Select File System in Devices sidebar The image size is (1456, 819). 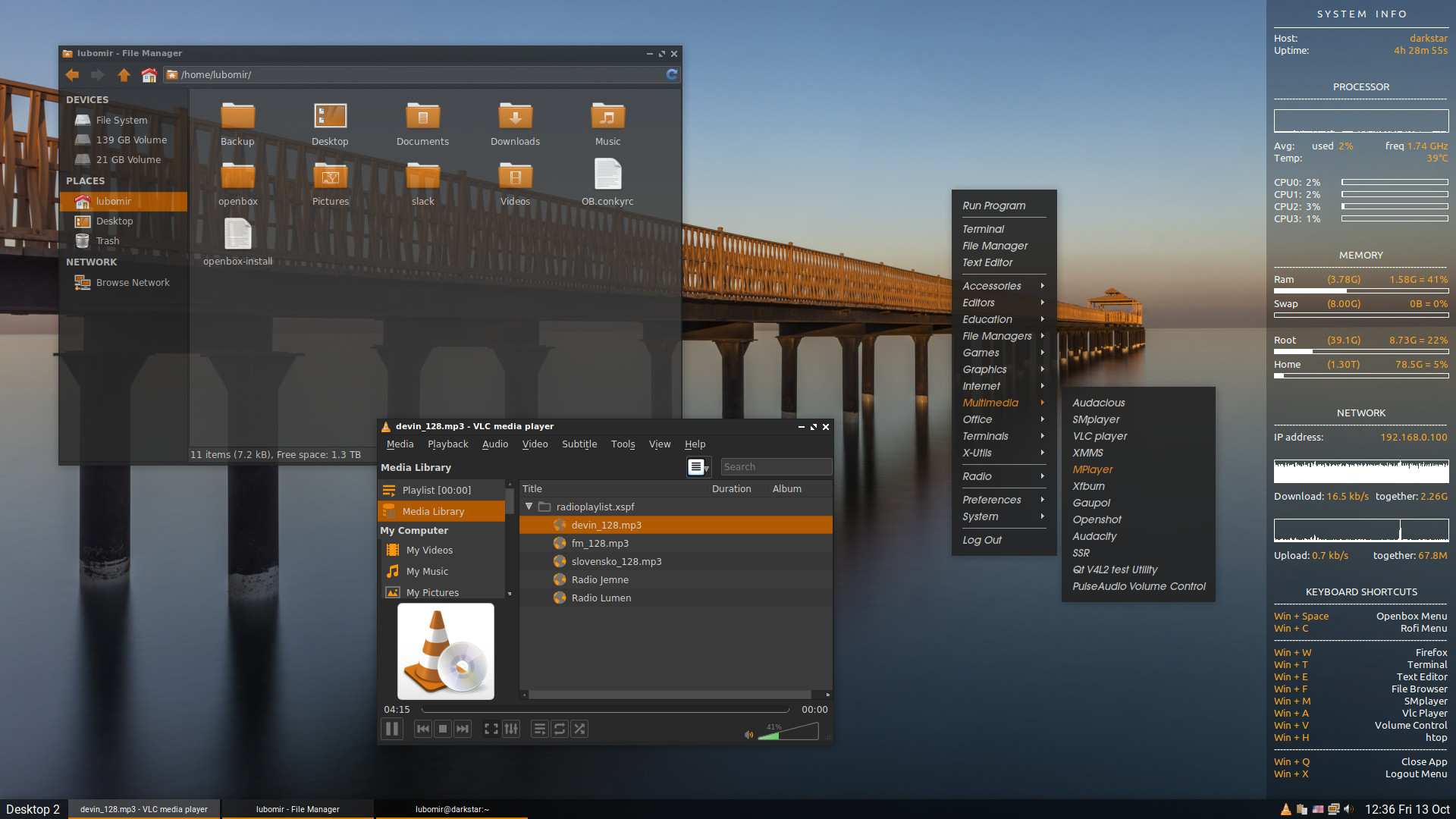(121, 120)
